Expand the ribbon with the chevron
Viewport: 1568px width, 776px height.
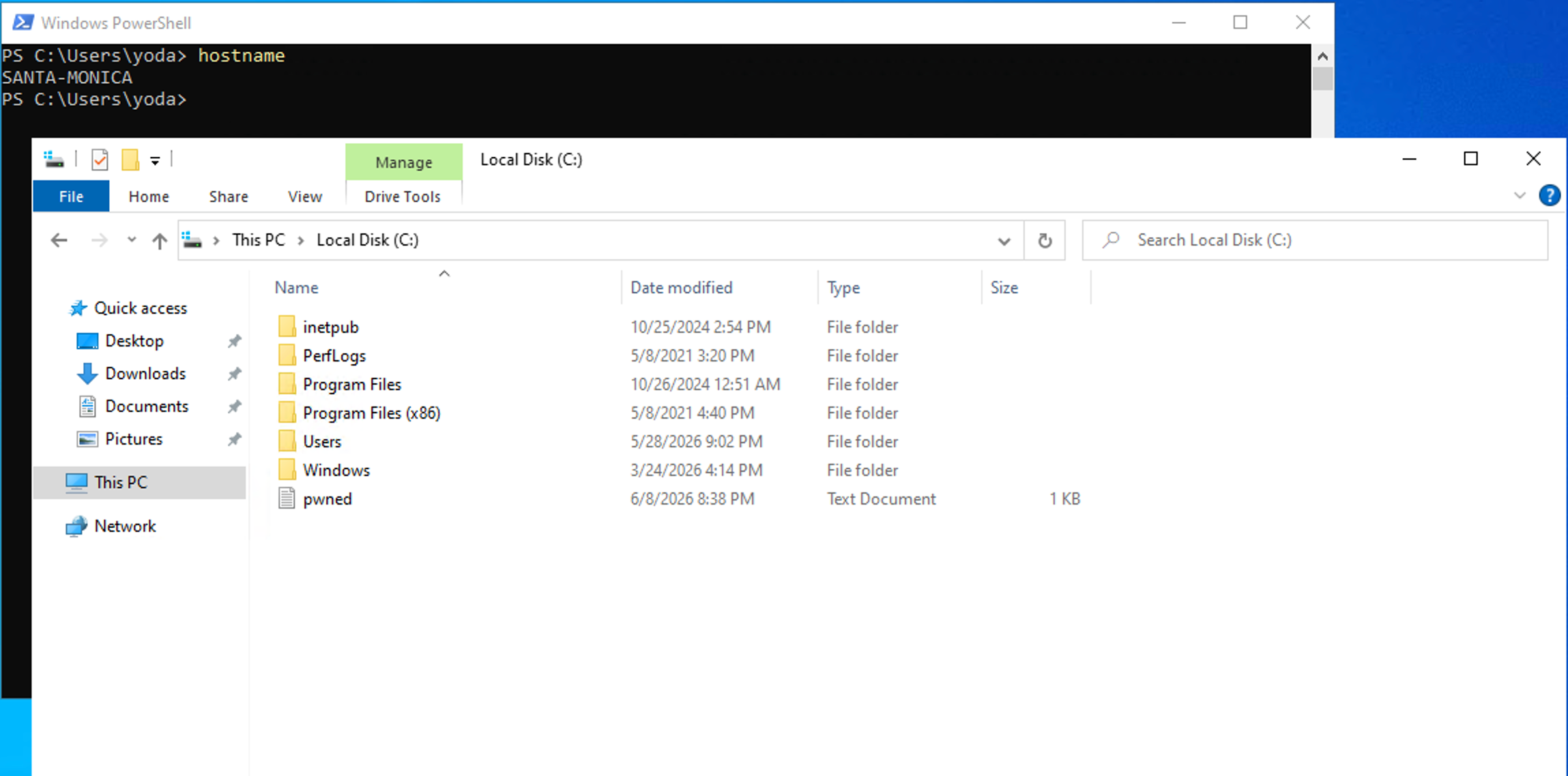click(x=1520, y=196)
